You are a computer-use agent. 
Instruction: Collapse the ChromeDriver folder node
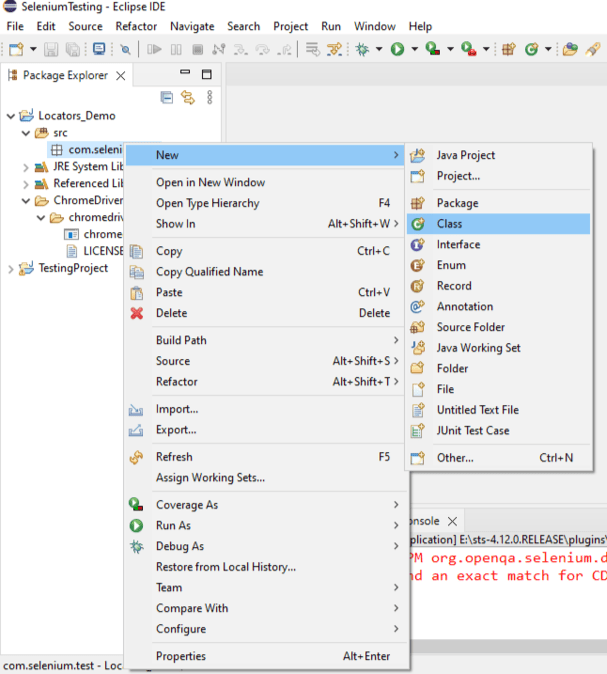tap(26, 200)
